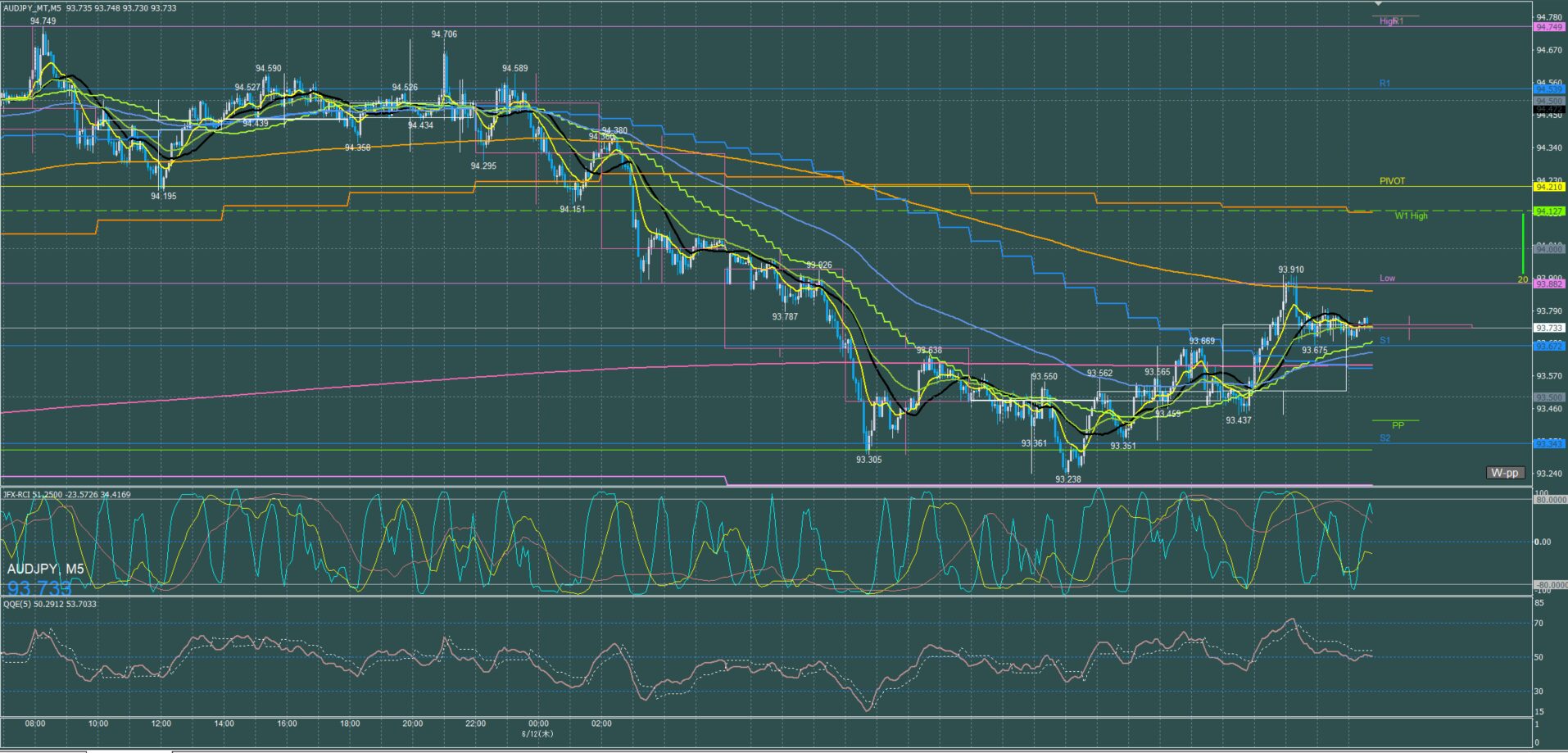This screenshot has height=753, width=1568.
Task: Click the 00:00 marker on the time axis
Action: 538,724
